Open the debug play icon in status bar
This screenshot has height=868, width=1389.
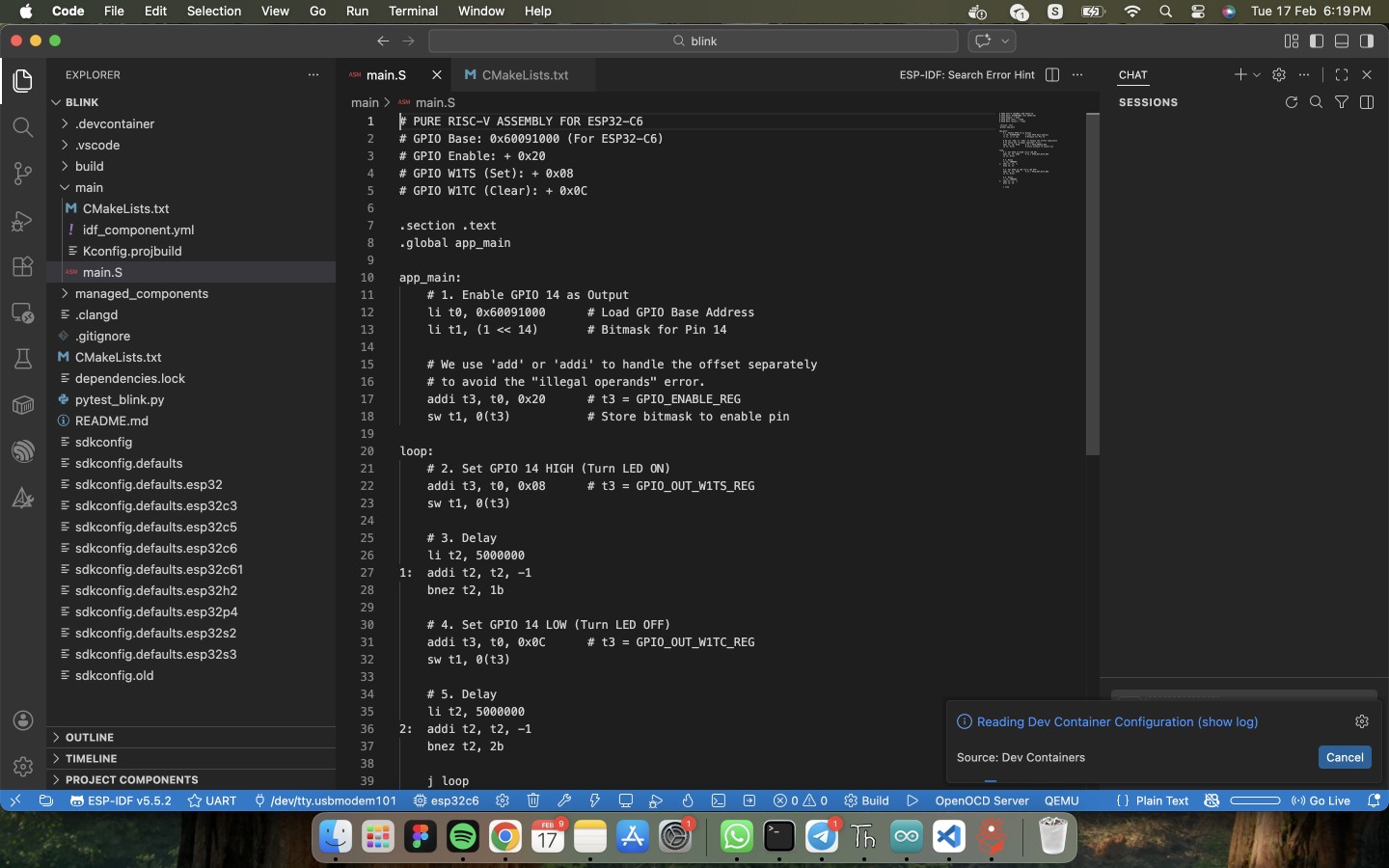point(912,800)
